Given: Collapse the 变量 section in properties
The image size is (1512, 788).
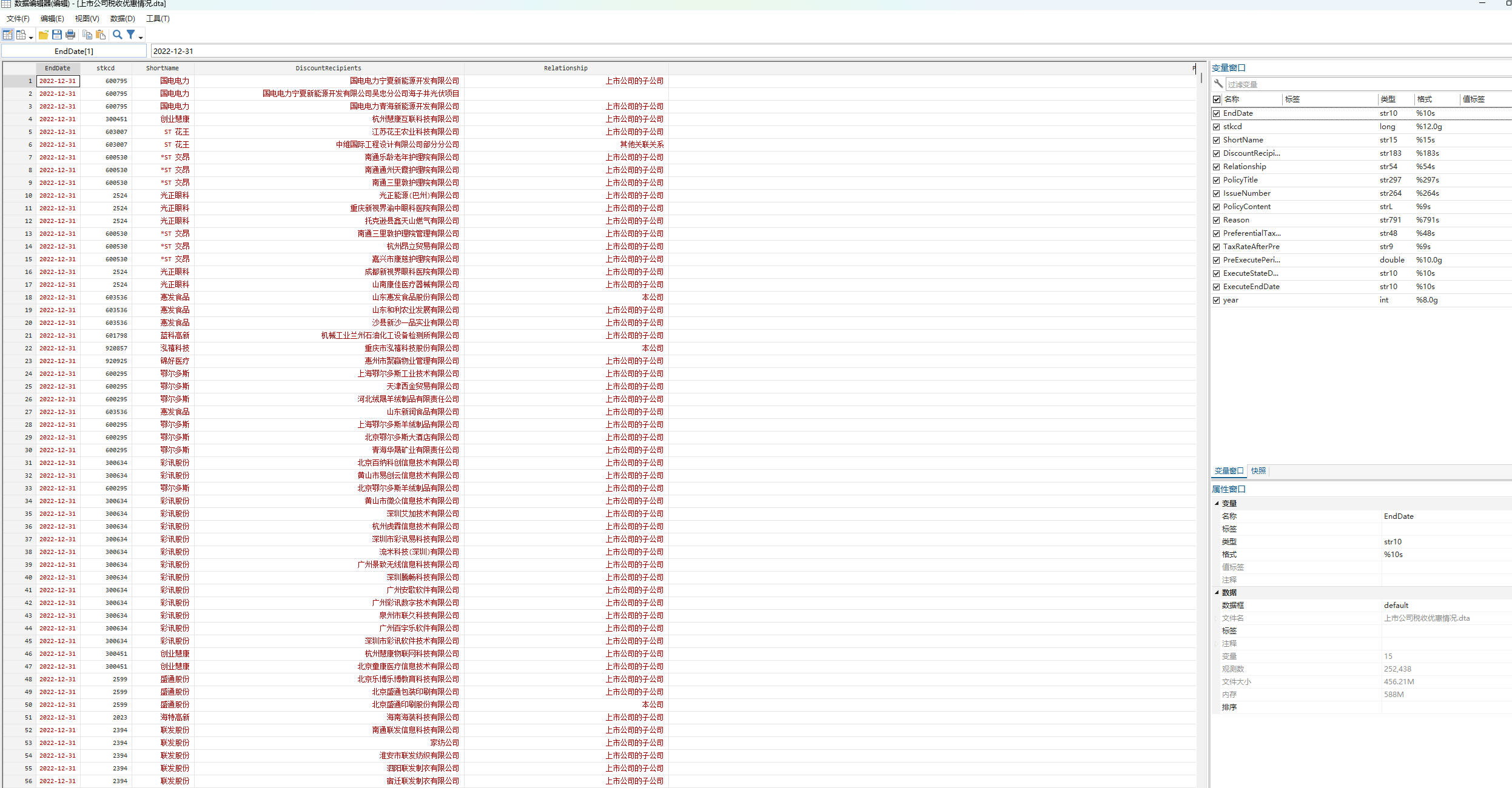Looking at the screenshot, I should pyautogui.click(x=1217, y=503).
